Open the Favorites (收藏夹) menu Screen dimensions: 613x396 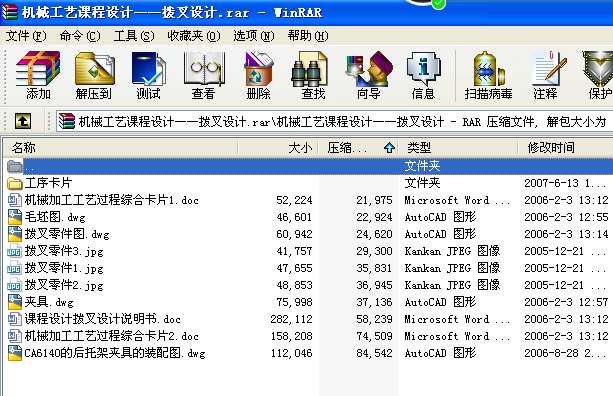click(194, 36)
